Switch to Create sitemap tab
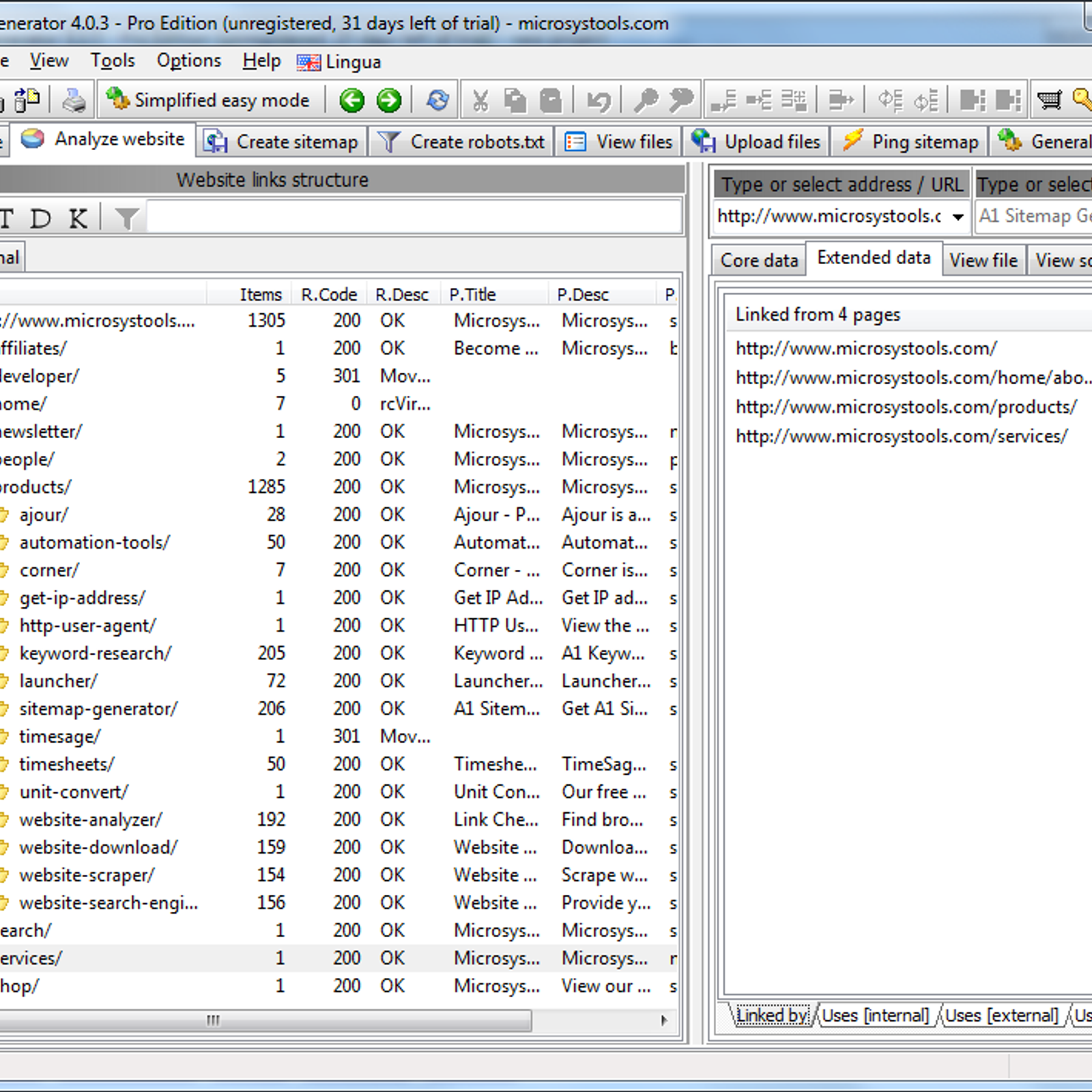This screenshot has width=1092, height=1092. (x=282, y=142)
